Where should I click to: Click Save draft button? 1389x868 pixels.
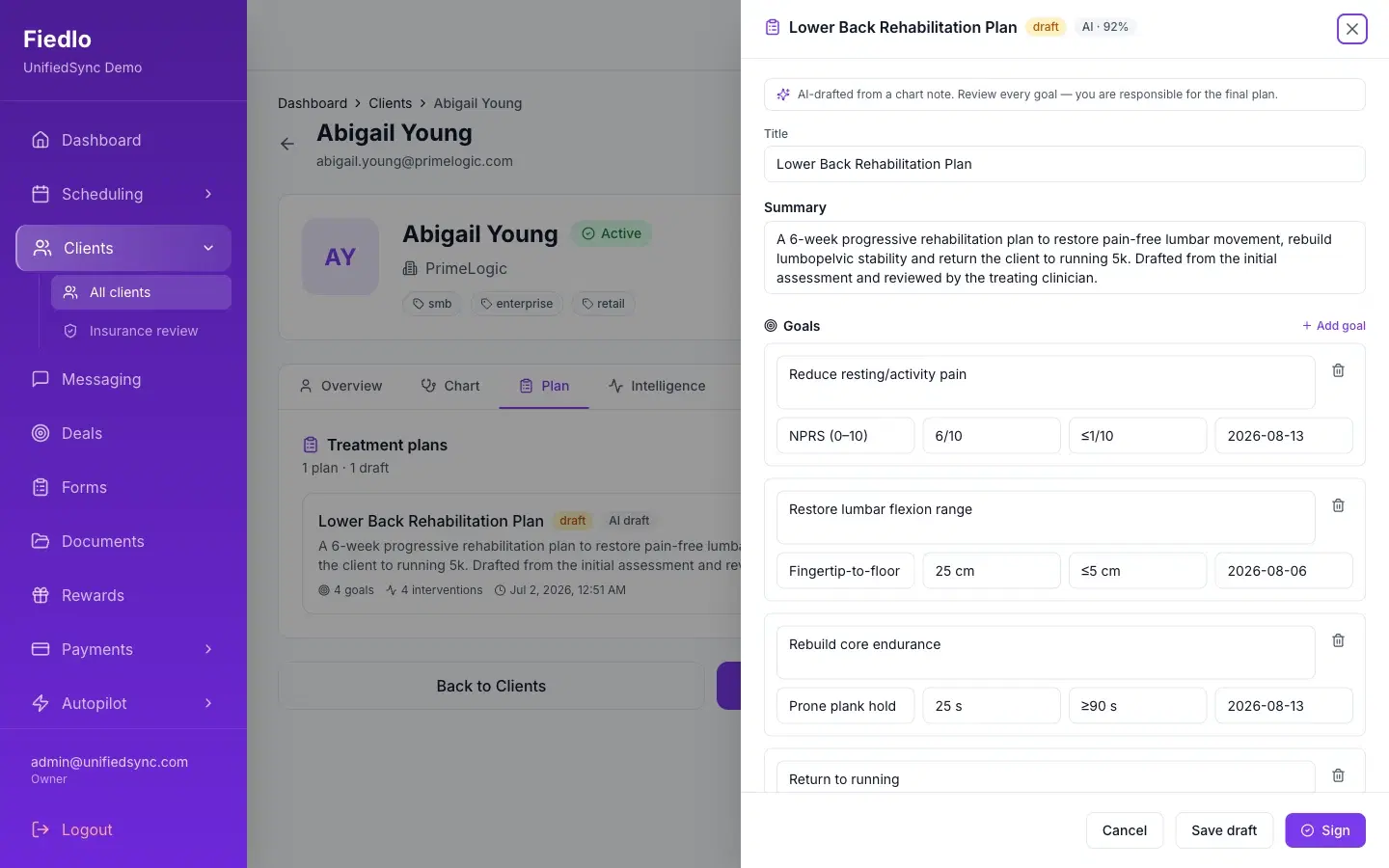[1224, 830]
